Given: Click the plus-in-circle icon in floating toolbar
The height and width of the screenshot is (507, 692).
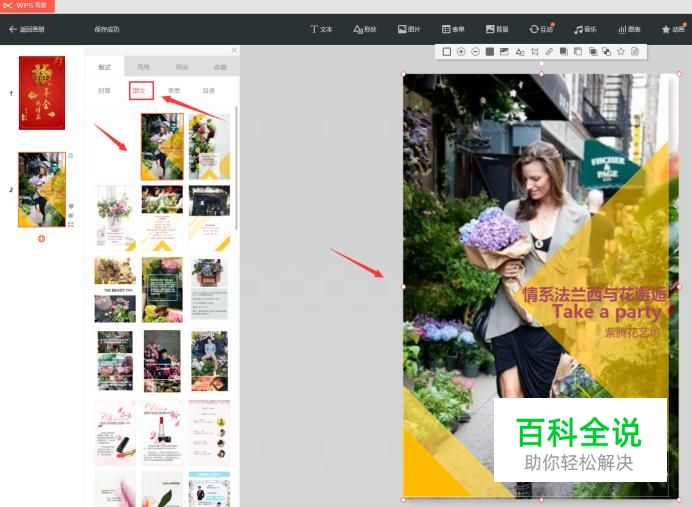Looking at the screenshot, I should pyautogui.click(x=461, y=52).
